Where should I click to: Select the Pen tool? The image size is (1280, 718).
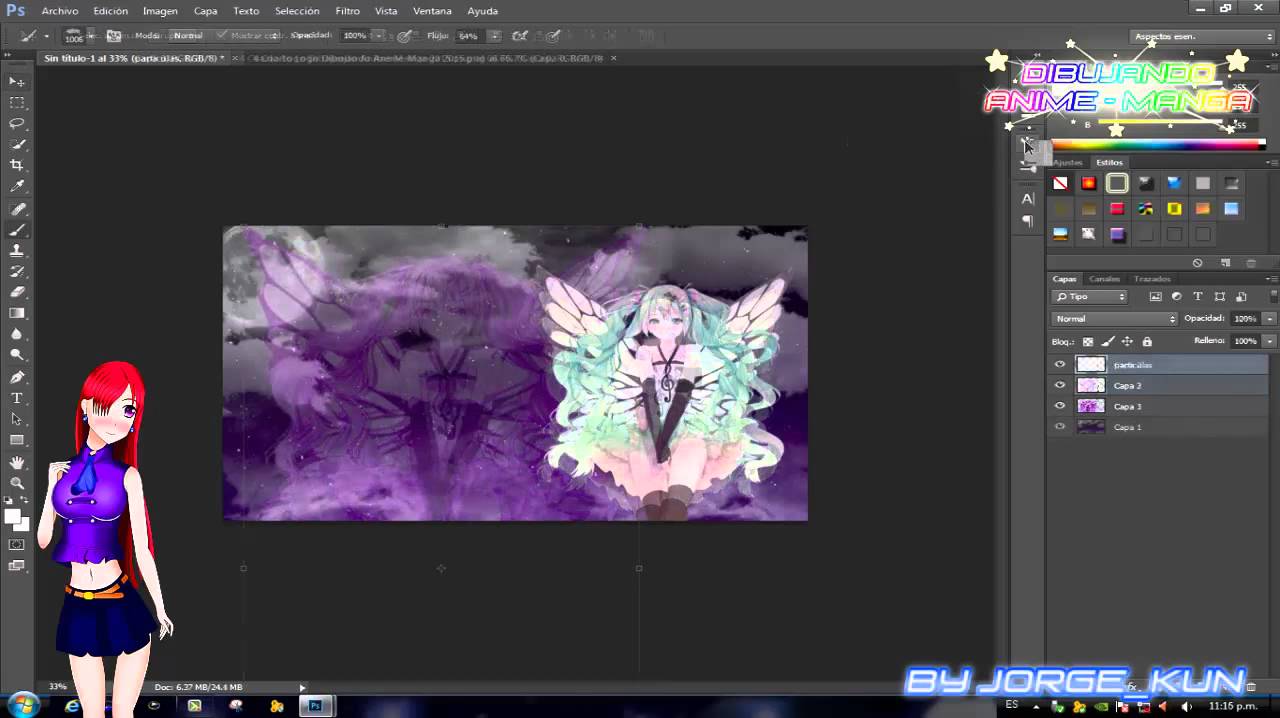click(x=17, y=378)
